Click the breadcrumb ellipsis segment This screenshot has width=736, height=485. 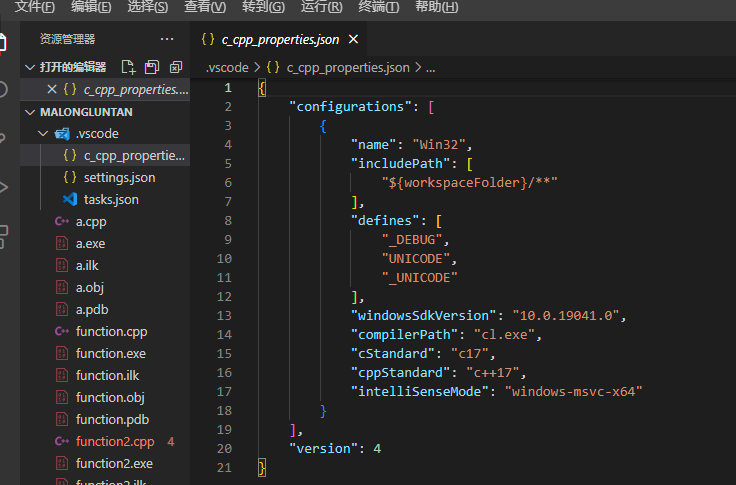[430, 69]
